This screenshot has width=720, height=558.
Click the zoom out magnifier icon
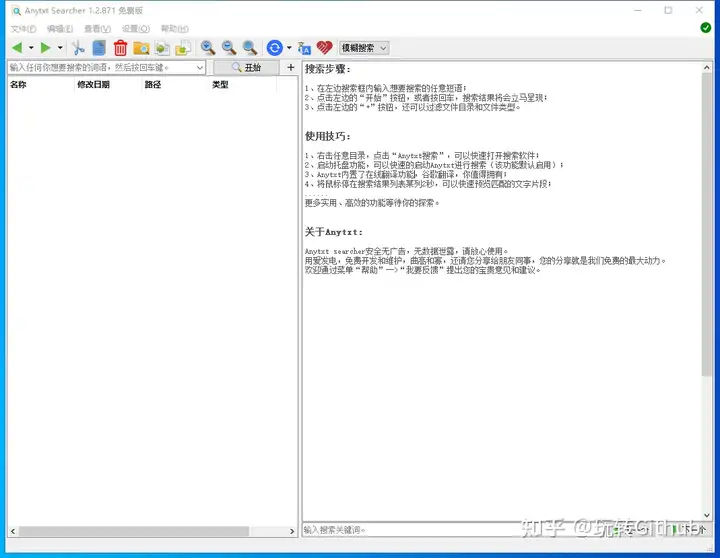(229, 48)
